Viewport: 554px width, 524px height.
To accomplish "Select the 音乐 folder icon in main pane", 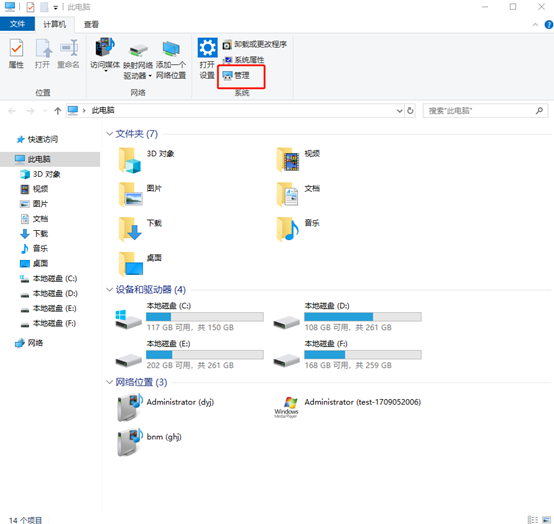I will point(288,229).
